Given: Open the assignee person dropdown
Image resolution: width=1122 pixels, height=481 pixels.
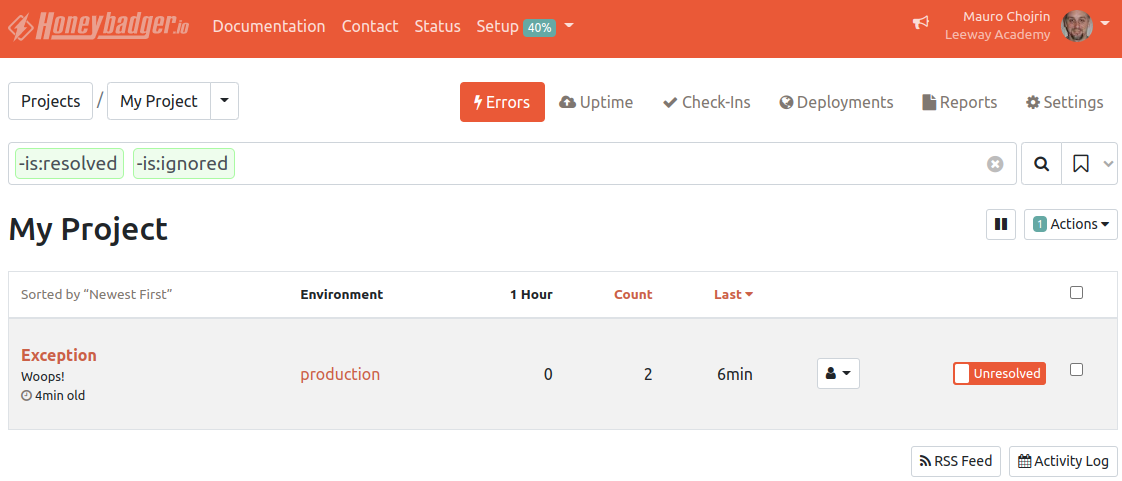Looking at the screenshot, I should click(x=838, y=374).
